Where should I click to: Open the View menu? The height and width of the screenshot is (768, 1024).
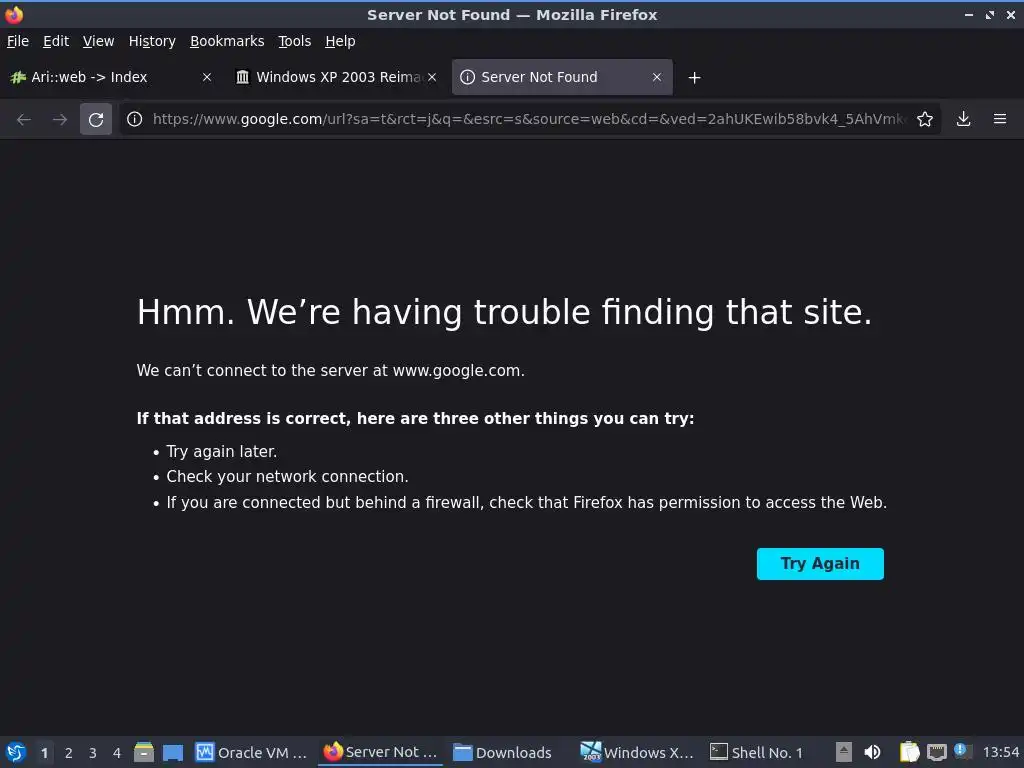tap(99, 41)
